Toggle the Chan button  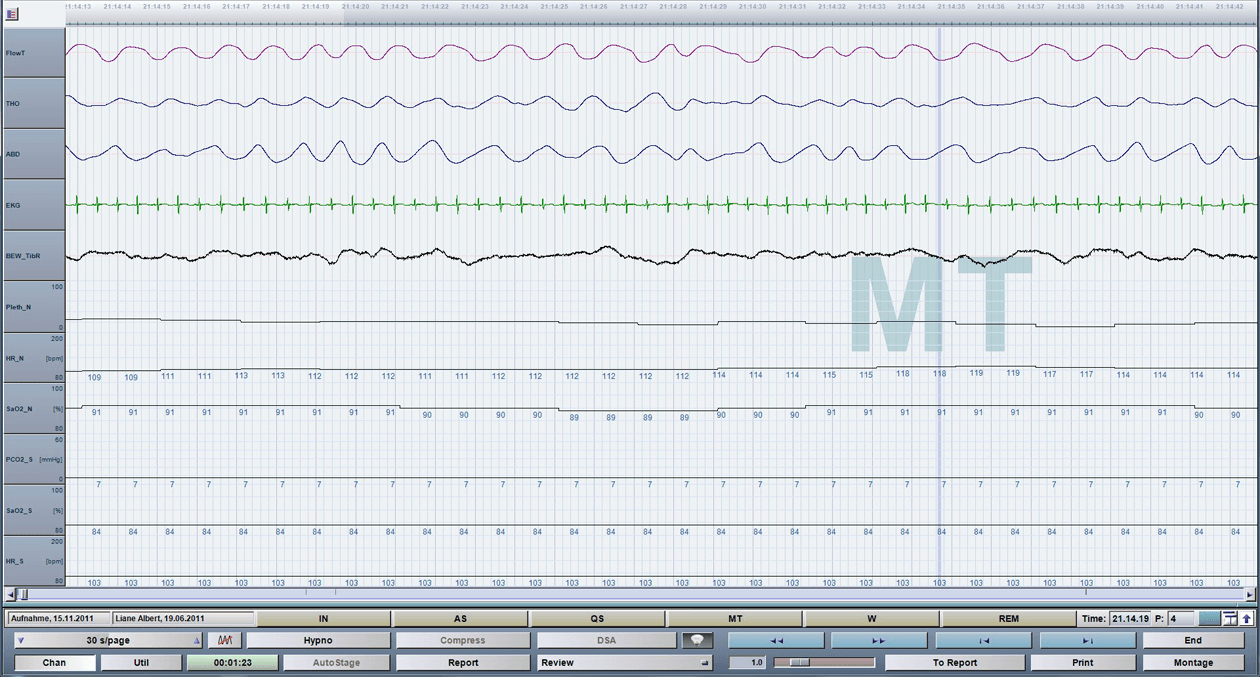pos(54,662)
